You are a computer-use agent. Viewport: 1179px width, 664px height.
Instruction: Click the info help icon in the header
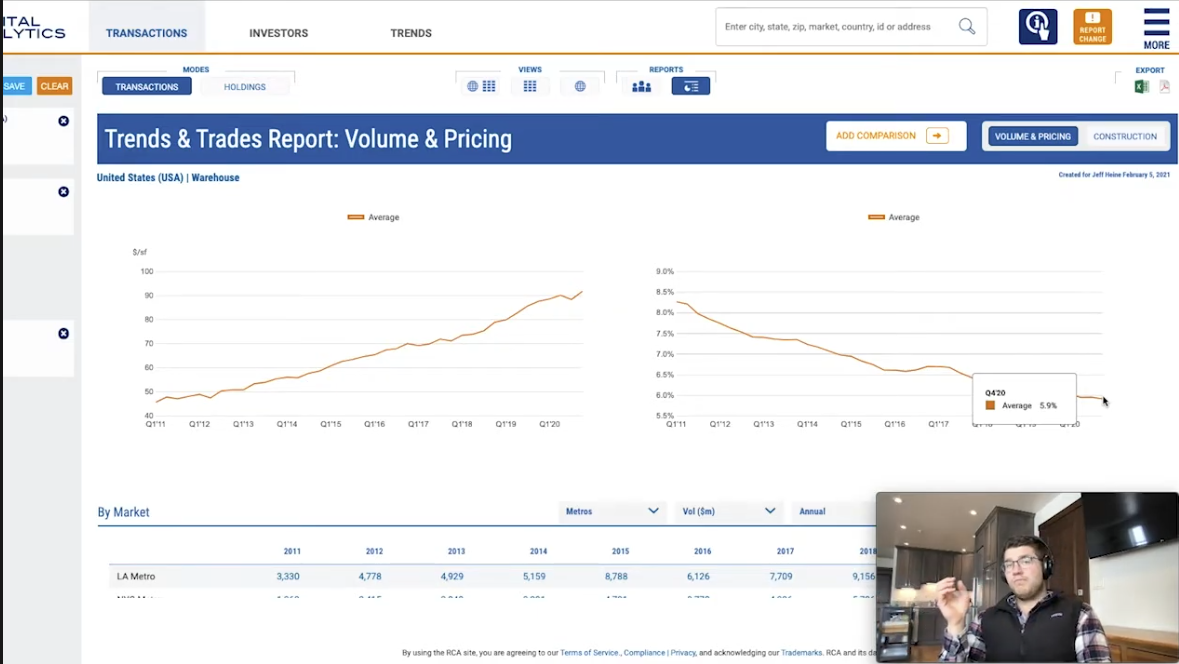[1037, 26]
